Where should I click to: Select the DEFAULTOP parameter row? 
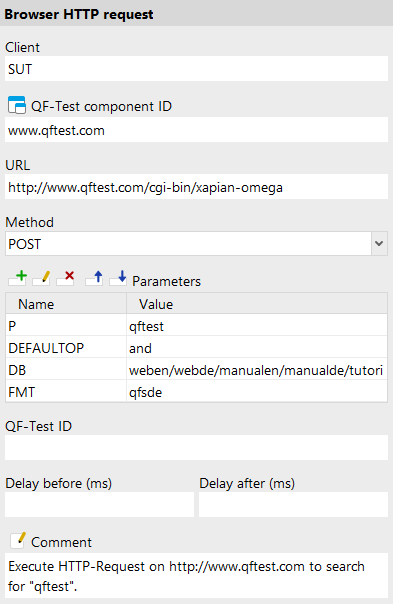[196, 348]
